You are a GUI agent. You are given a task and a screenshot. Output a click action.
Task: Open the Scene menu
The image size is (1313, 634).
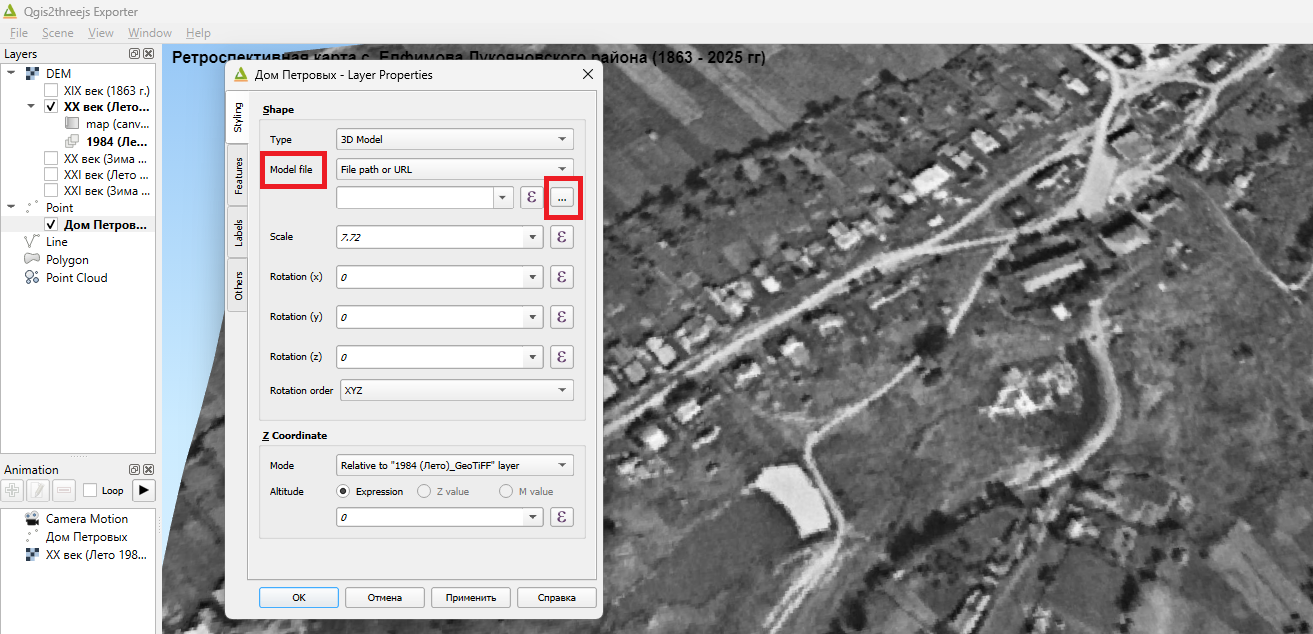(x=58, y=33)
